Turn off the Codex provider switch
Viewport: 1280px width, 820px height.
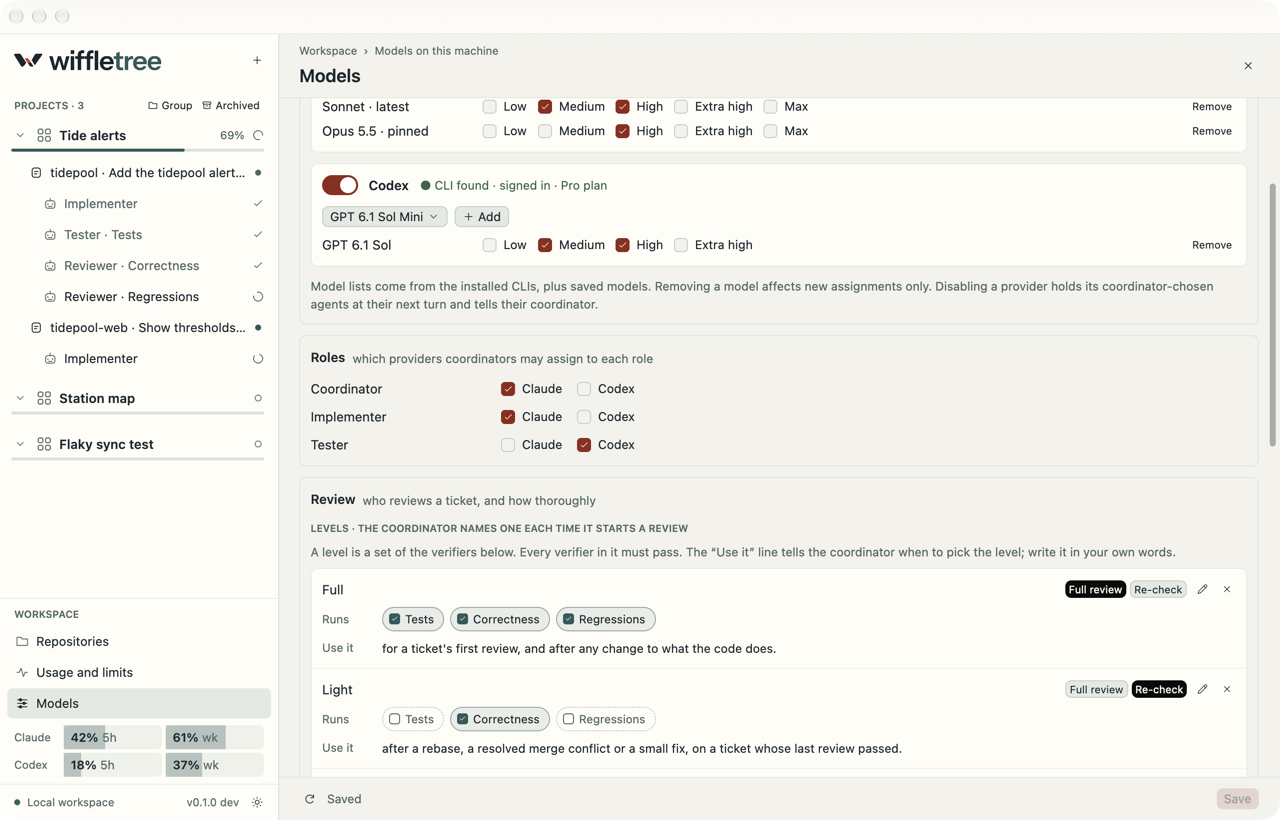click(340, 185)
